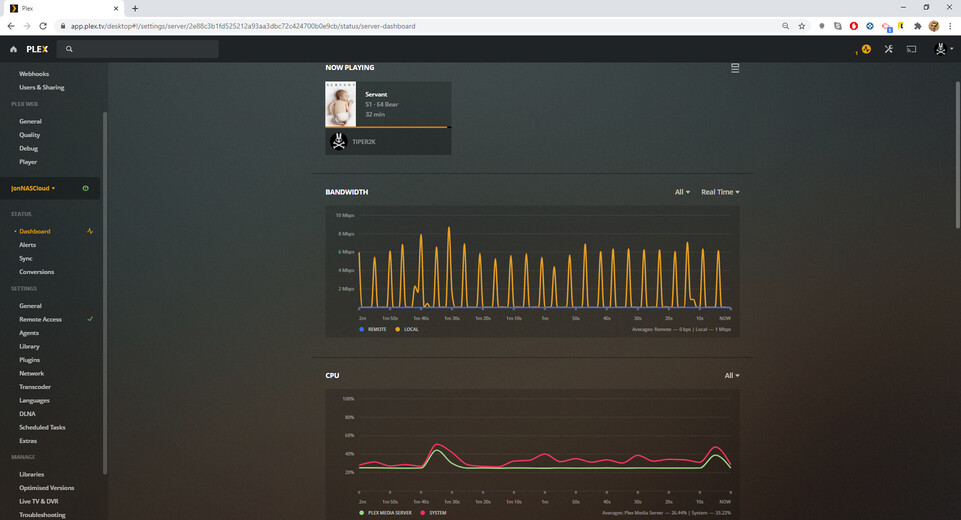Open Agents settings

(x=29, y=333)
